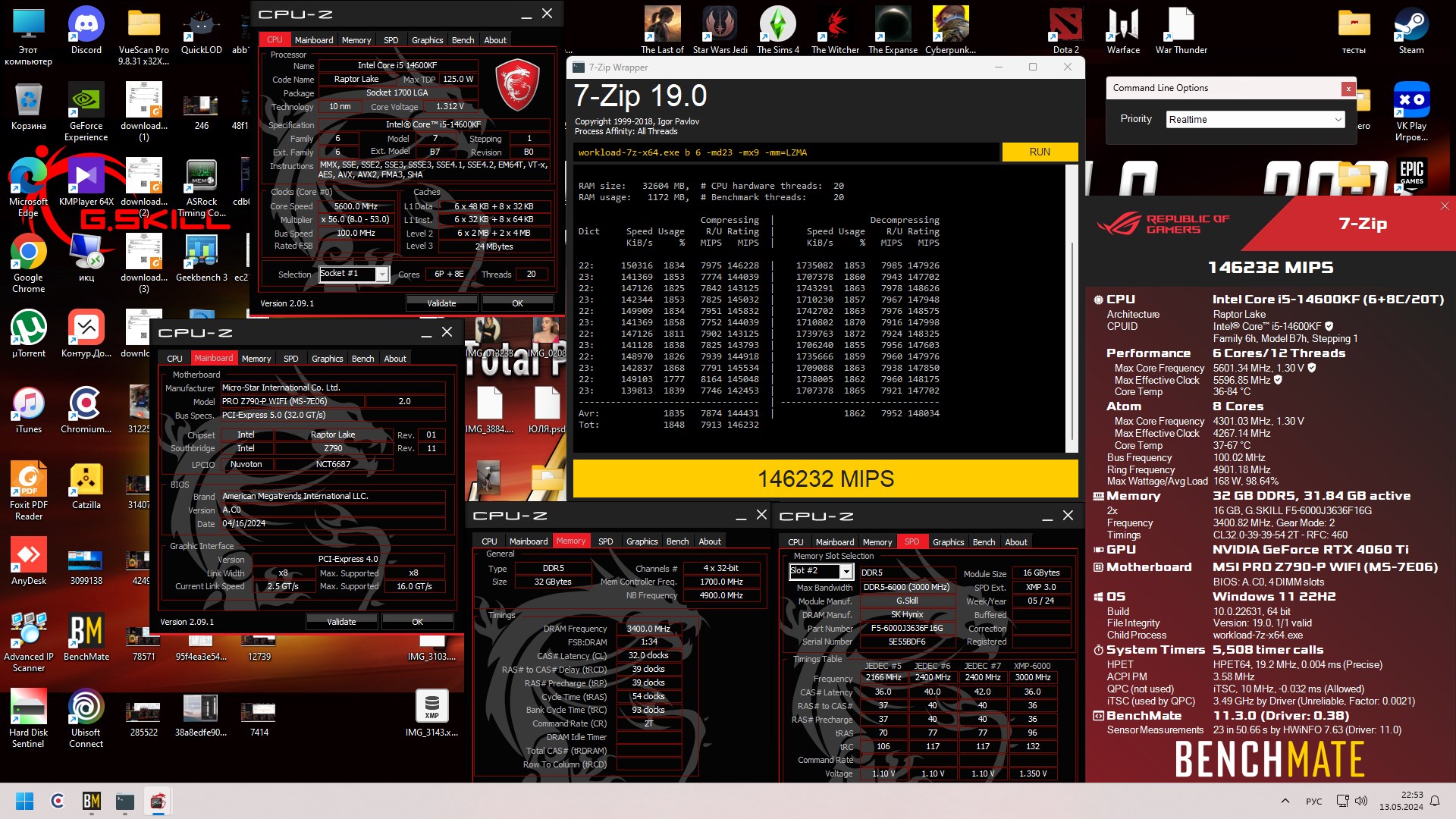Image resolution: width=1456 pixels, height=819 pixels.
Task: Open the Discord desktop shortcut
Action: point(86,30)
